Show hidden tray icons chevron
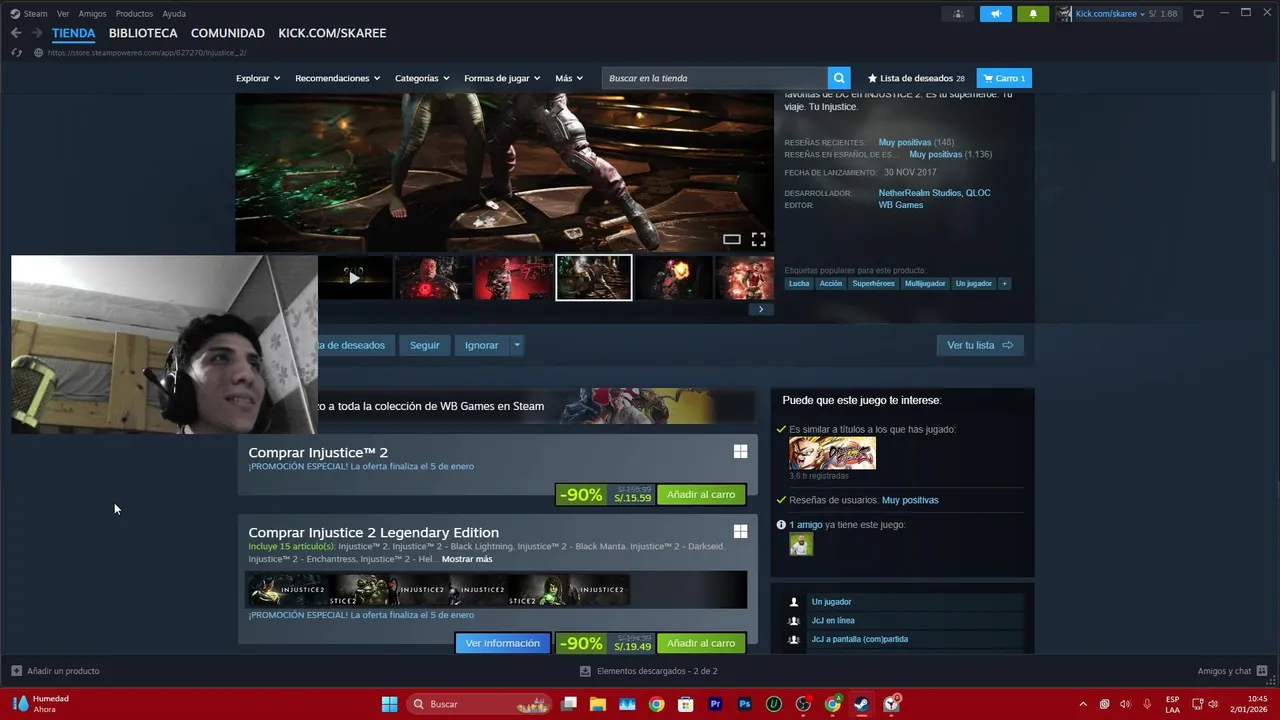The height and width of the screenshot is (720, 1280). [1082, 704]
